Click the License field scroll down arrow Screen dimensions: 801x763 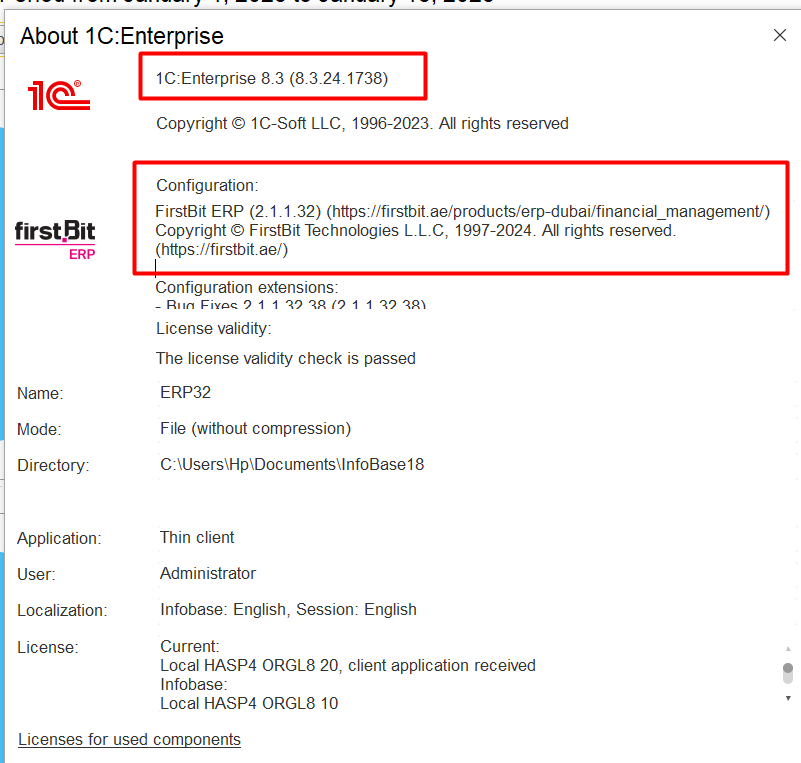click(788, 698)
